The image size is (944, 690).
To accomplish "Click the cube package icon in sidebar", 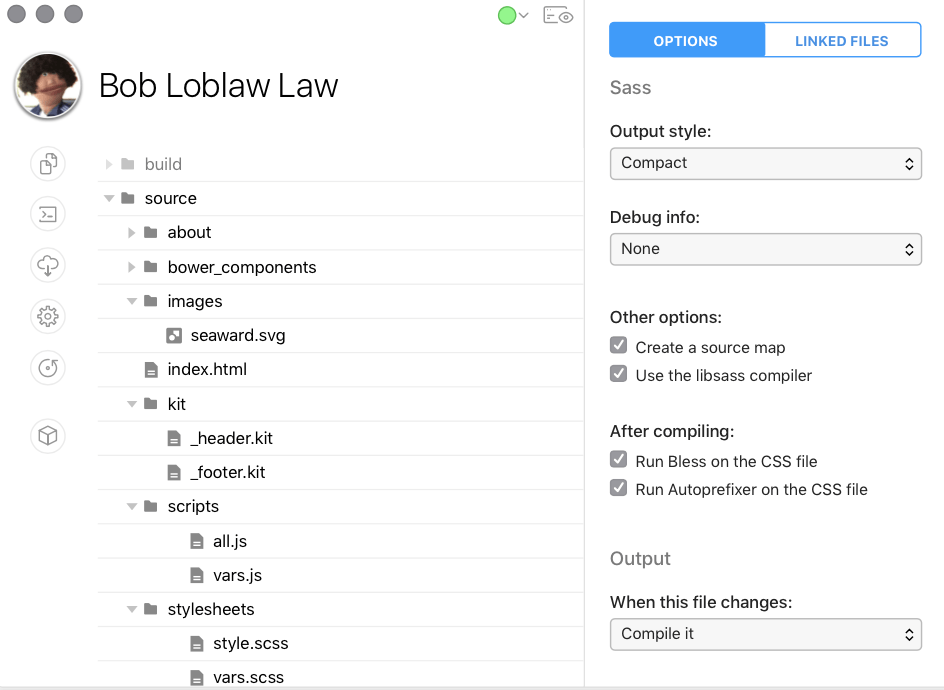I will [x=48, y=435].
